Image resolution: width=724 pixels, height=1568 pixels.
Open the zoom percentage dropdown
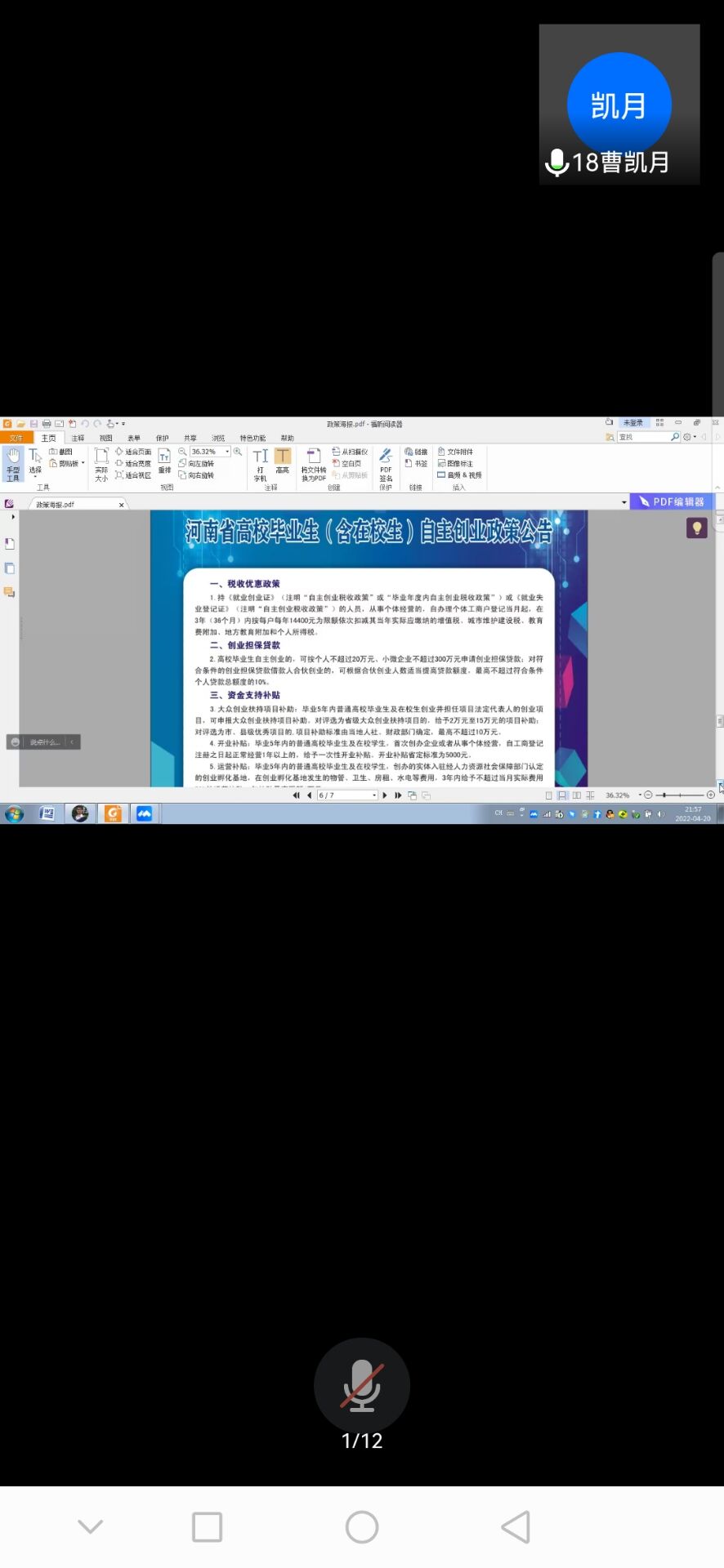[x=227, y=452]
